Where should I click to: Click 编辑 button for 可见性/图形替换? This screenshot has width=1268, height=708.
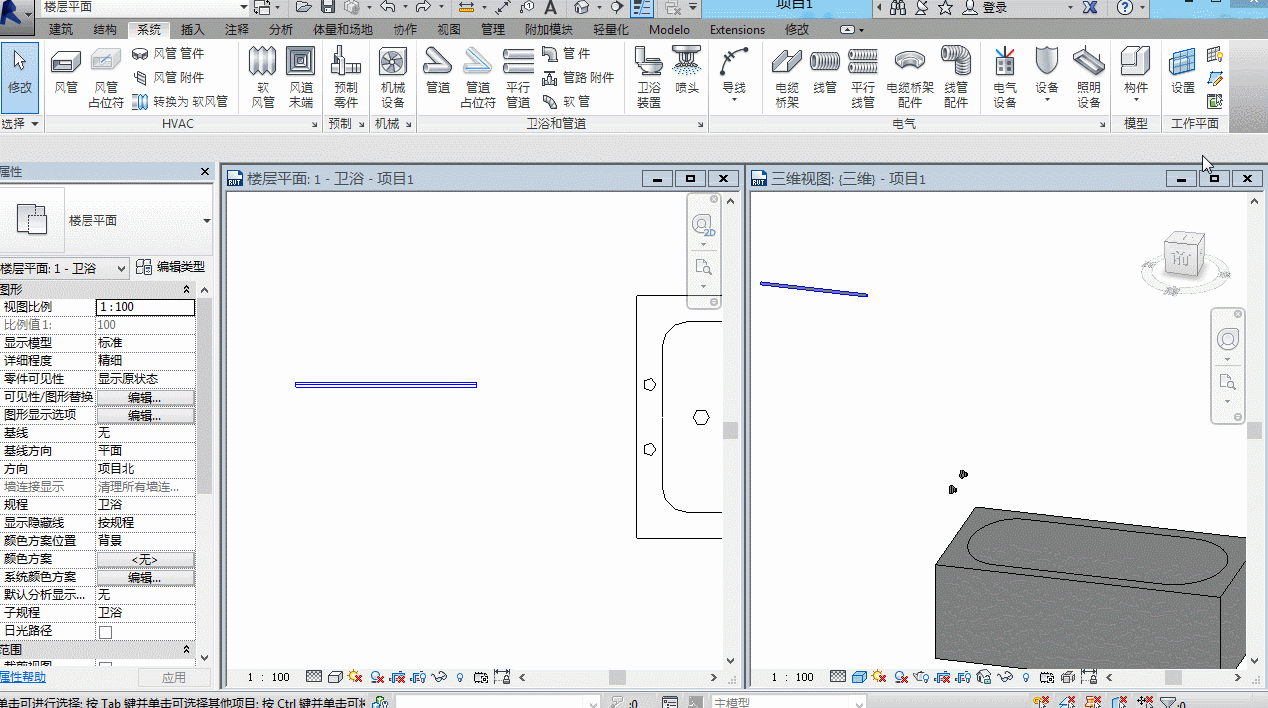point(145,397)
